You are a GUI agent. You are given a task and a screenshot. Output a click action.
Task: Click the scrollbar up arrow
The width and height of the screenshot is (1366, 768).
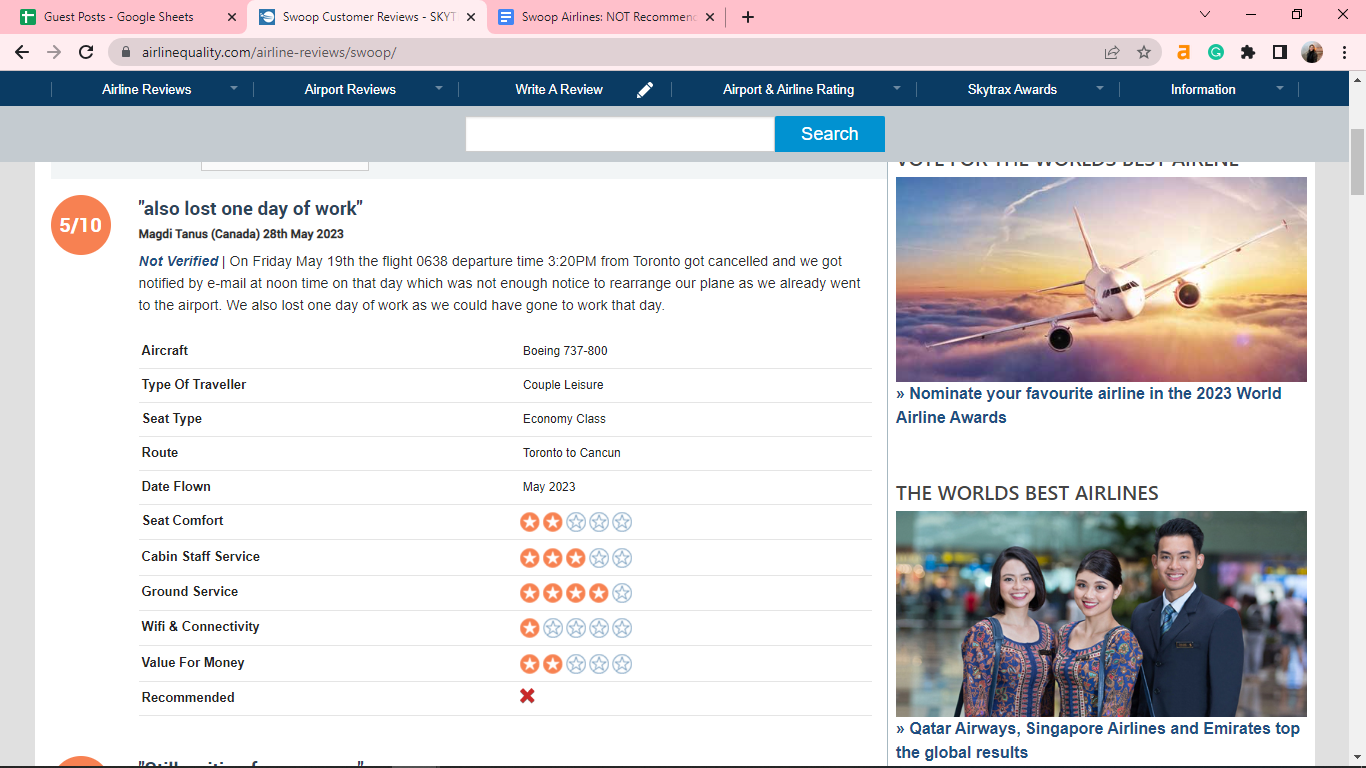click(x=1357, y=80)
